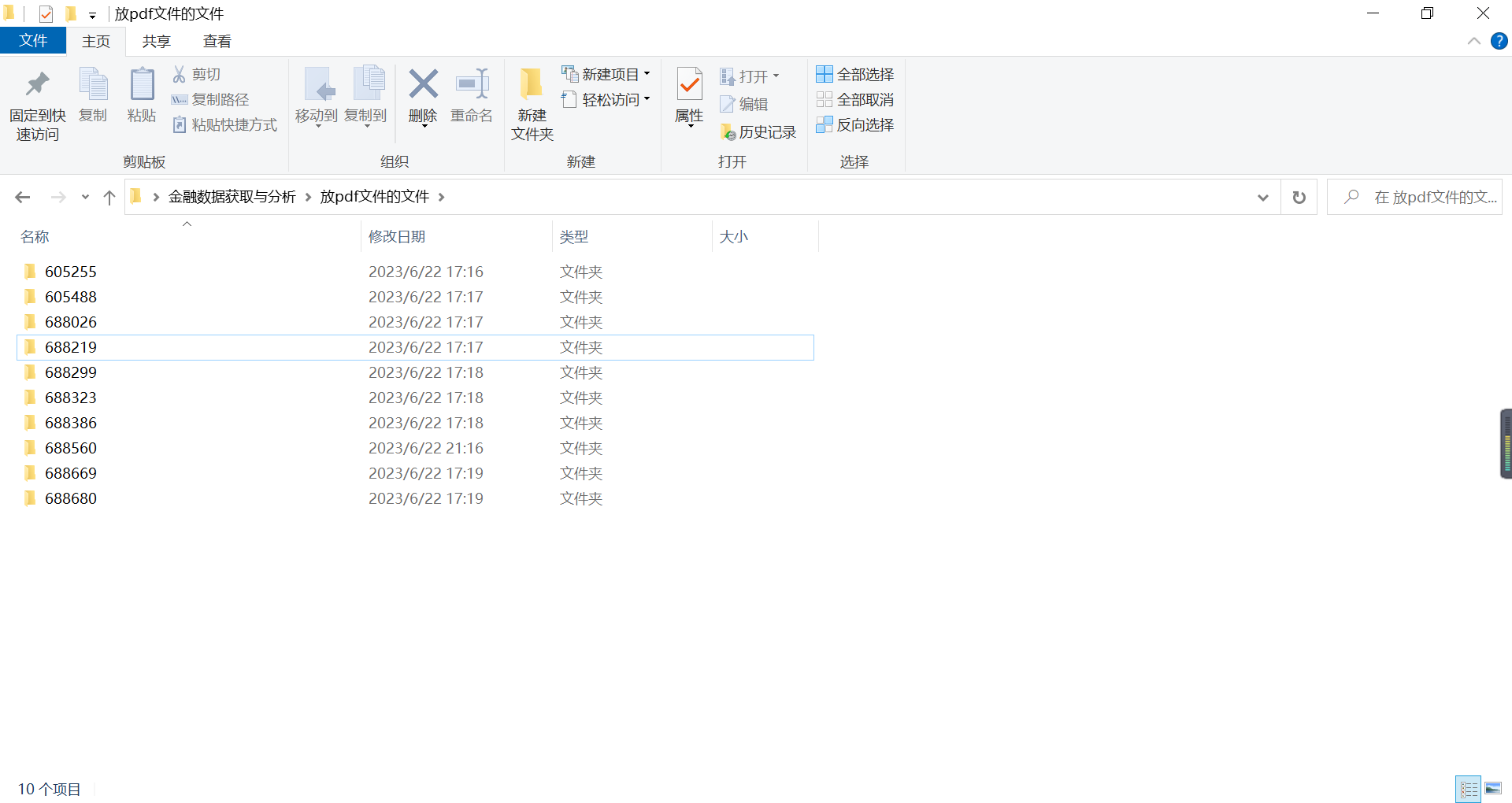The image size is (1512, 803).
Task: Create a New folder (新建文件夹)
Action: pyautogui.click(x=532, y=104)
